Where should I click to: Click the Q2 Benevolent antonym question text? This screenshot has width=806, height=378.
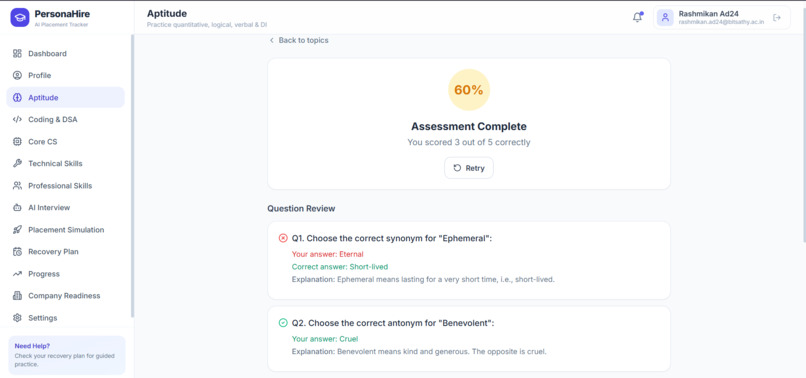[393, 323]
